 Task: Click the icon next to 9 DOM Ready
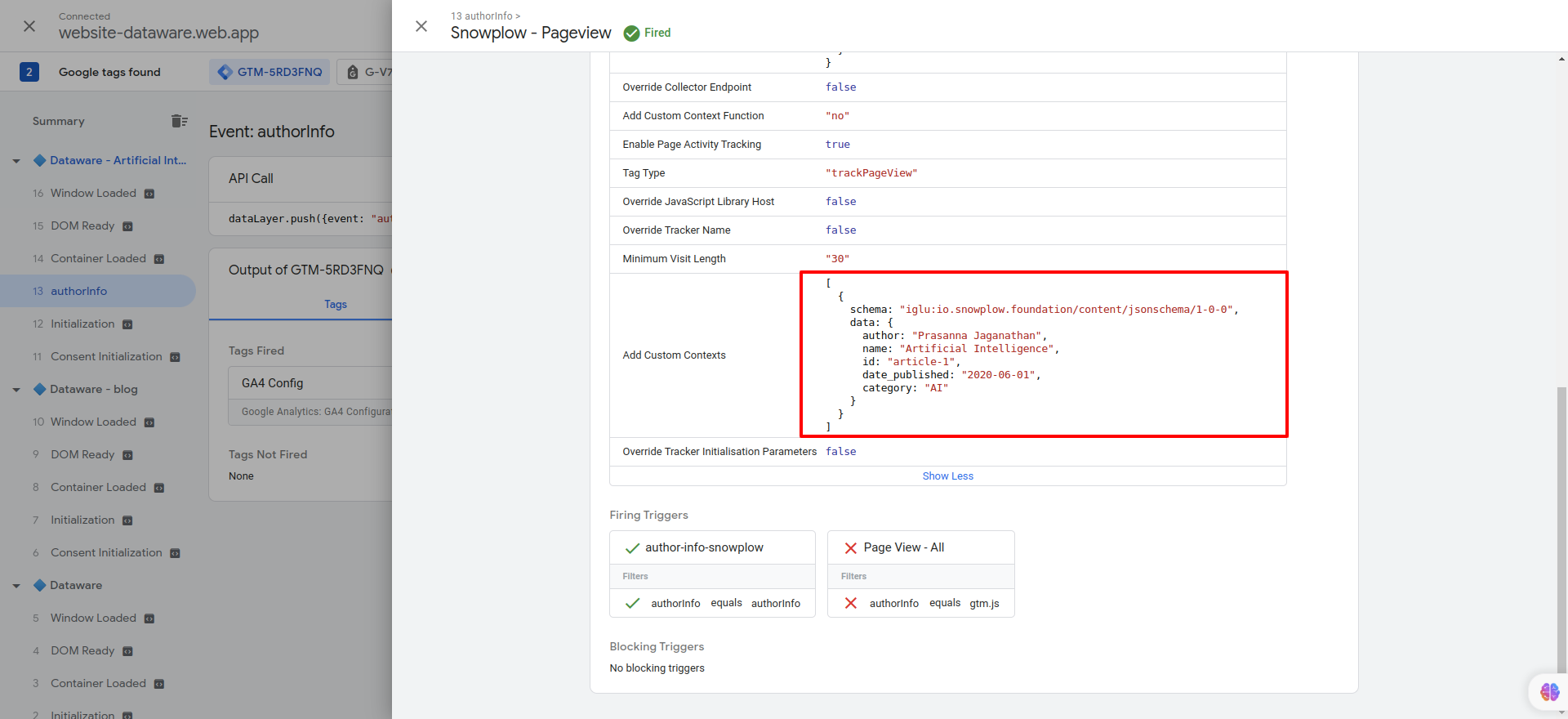127,455
